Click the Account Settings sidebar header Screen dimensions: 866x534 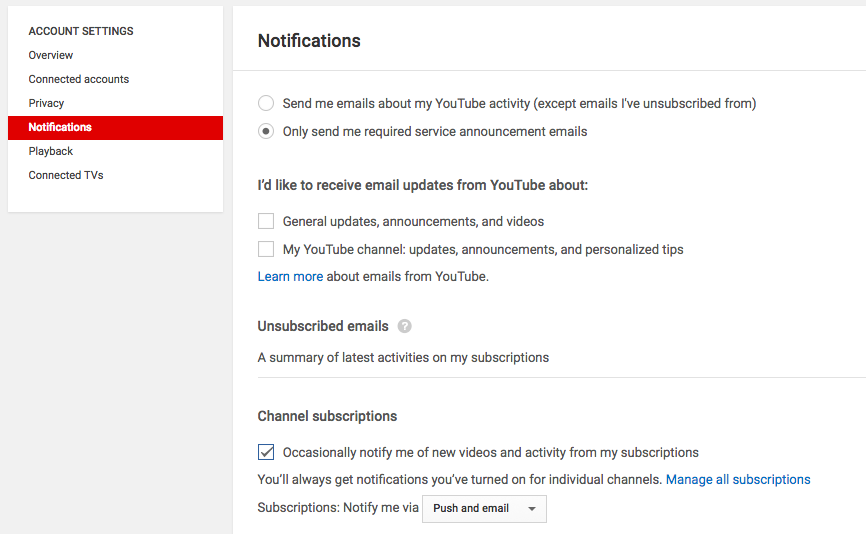coord(81,31)
